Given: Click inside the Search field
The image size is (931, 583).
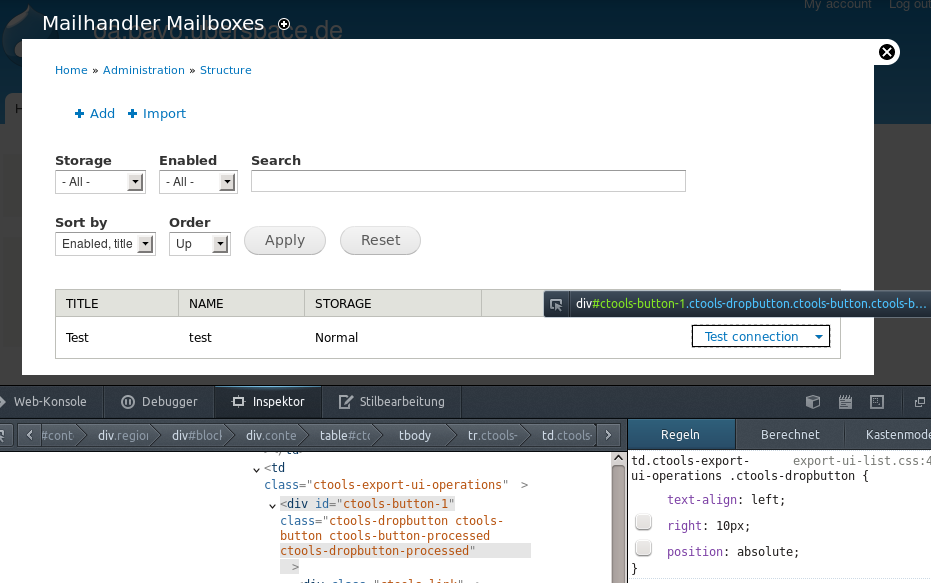Looking at the screenshot, I should 470,181.
